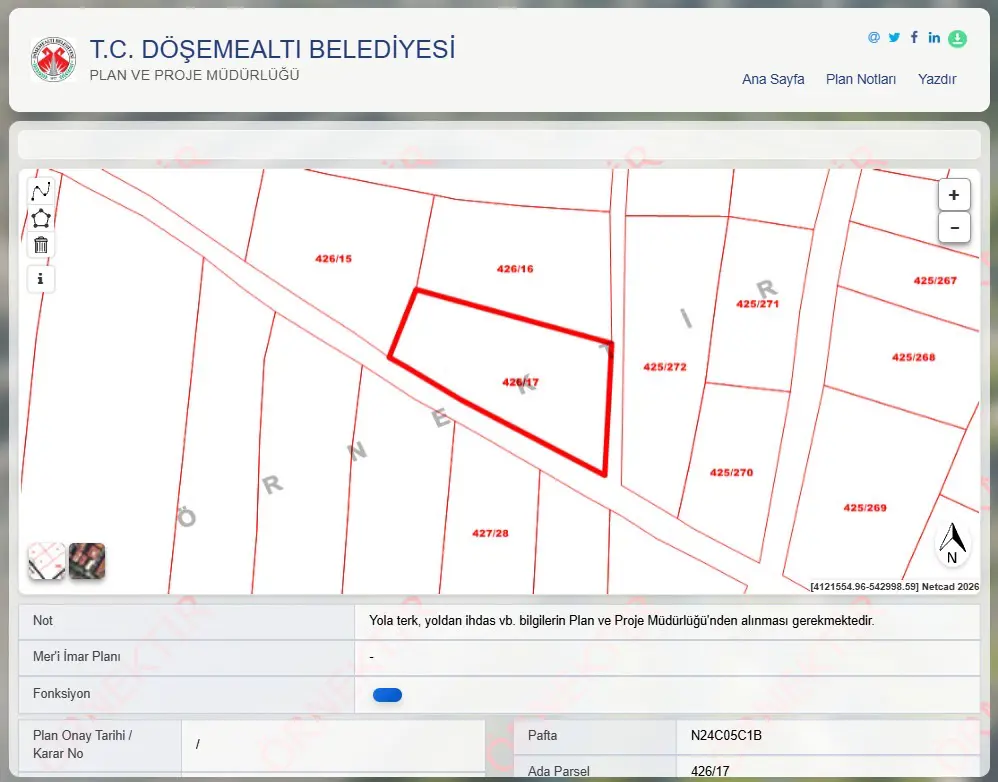Click the 426/17 label inside the highlighted parcel
This screenshot has height=782, width=998.
(520, 382)
